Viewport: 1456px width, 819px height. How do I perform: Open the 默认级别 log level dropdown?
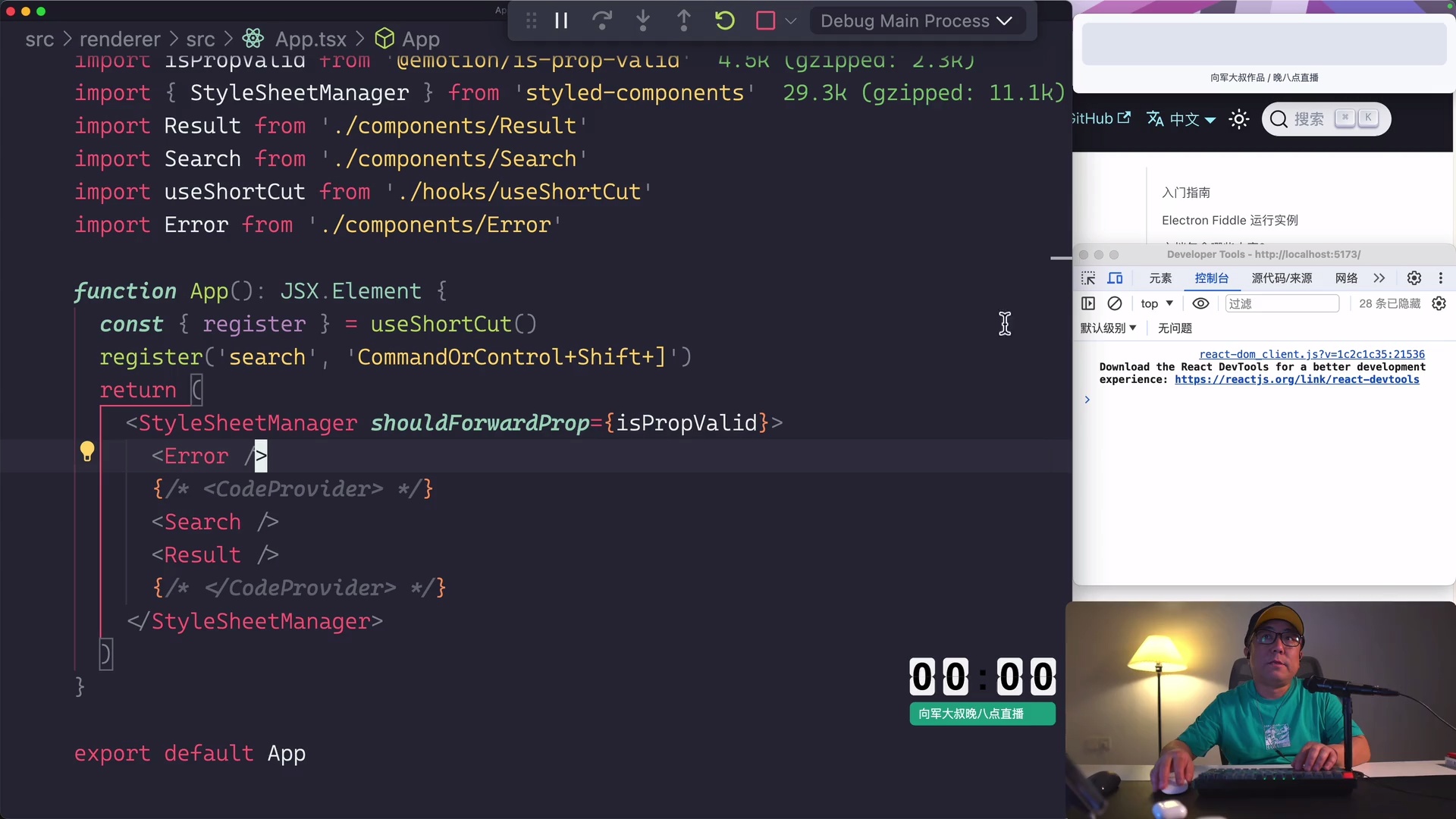[1108, 328]
